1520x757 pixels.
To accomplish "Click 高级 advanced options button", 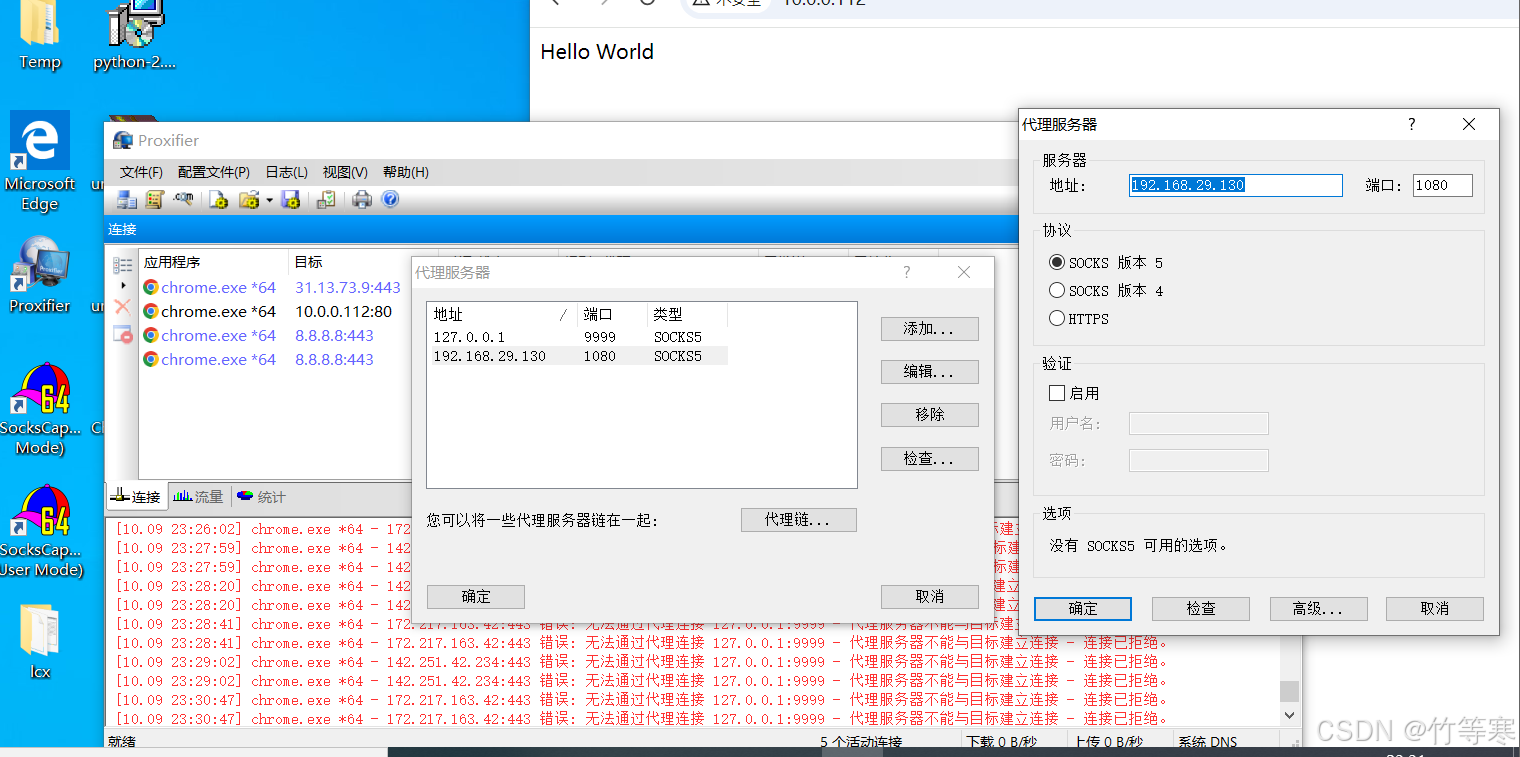I will tap(1318, 608).
